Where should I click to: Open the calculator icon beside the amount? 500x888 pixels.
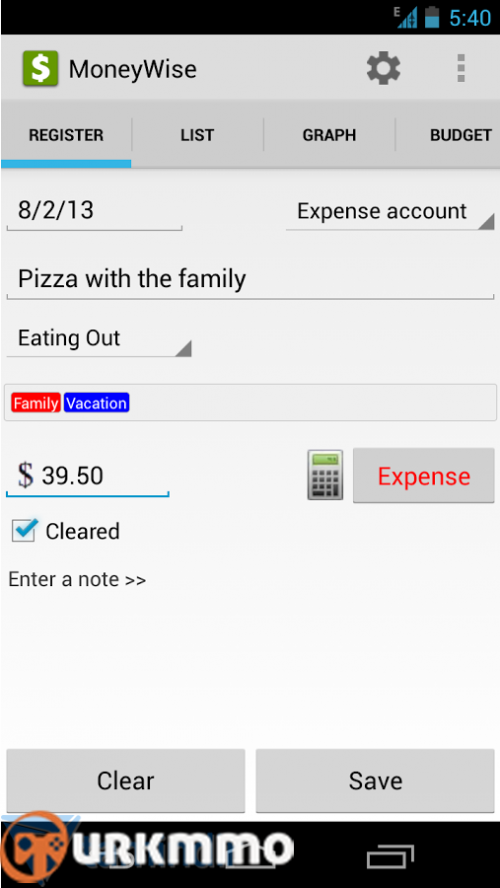pyautogui.click(x=325, y=475)
